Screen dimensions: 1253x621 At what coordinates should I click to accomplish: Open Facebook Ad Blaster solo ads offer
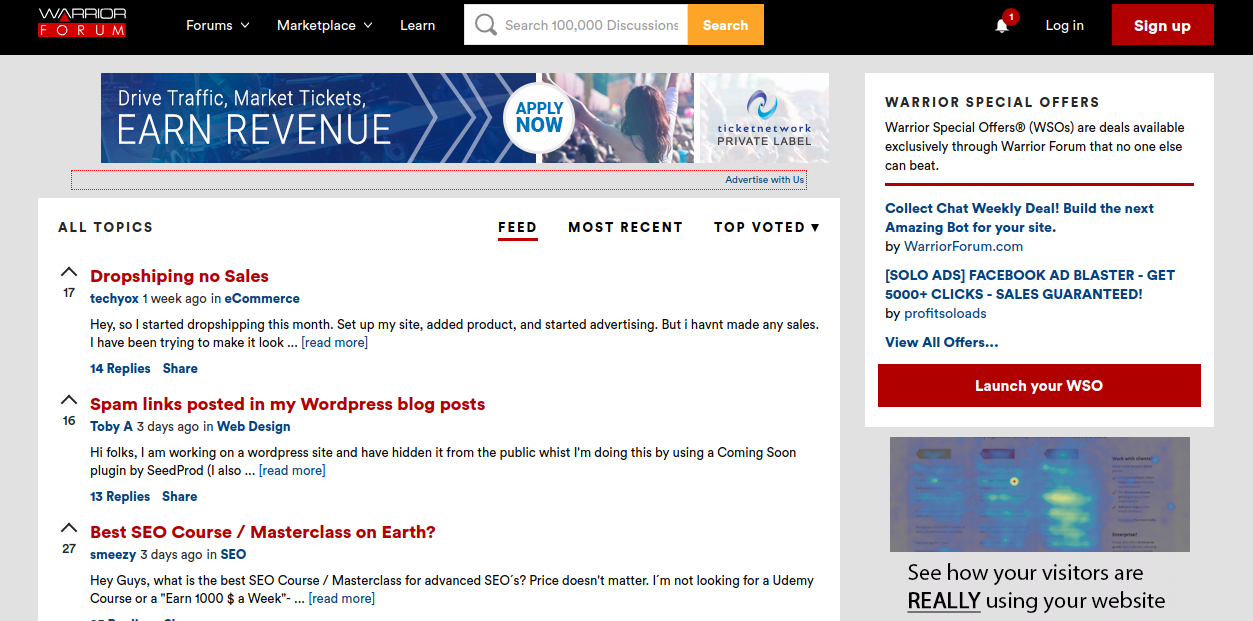pyautogui.click(x=1030, y=284)
